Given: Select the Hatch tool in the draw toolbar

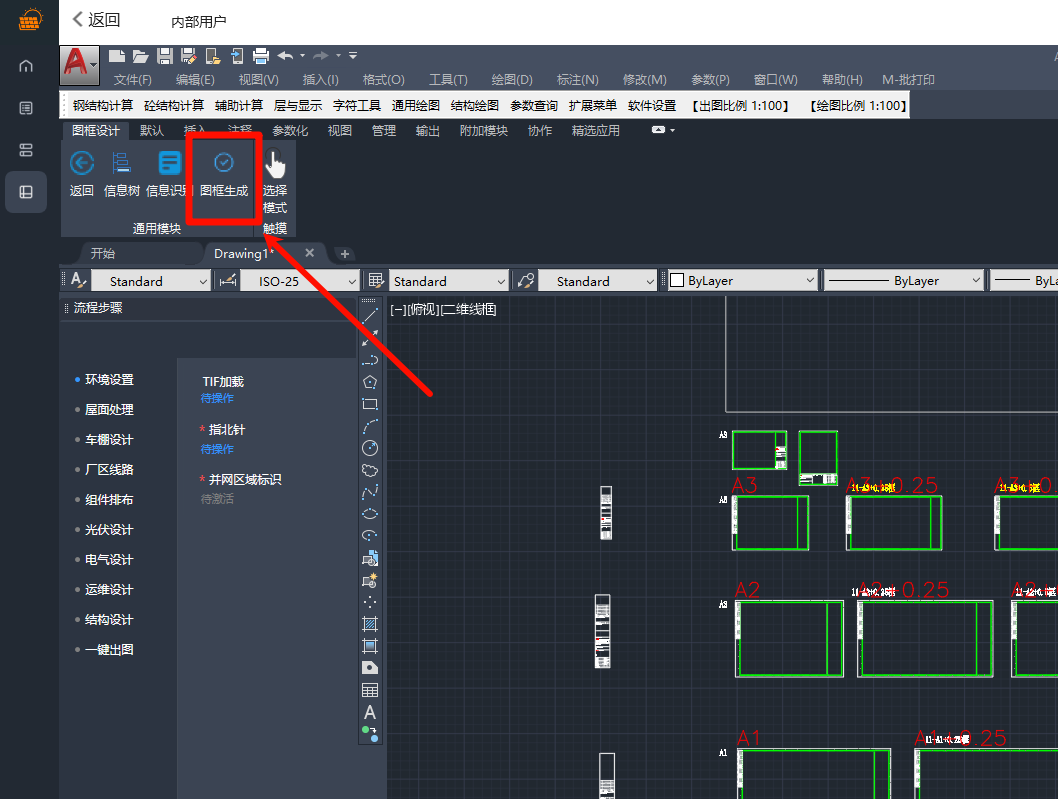Looking at the screenshot, I should coord(370,623).
